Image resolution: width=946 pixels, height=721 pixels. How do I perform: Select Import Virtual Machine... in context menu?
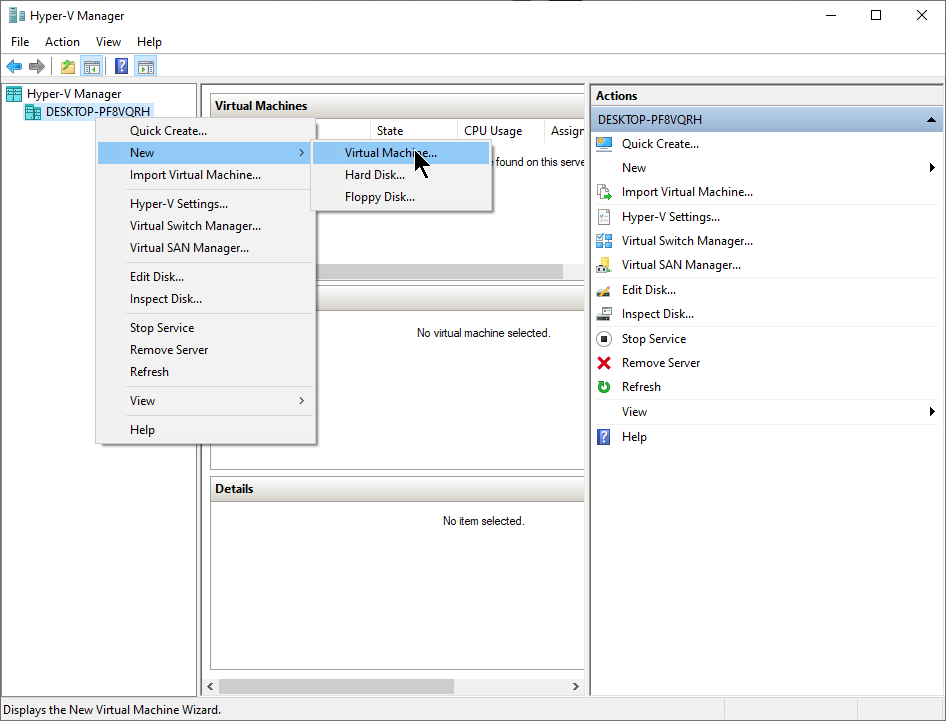pos(206,175)
